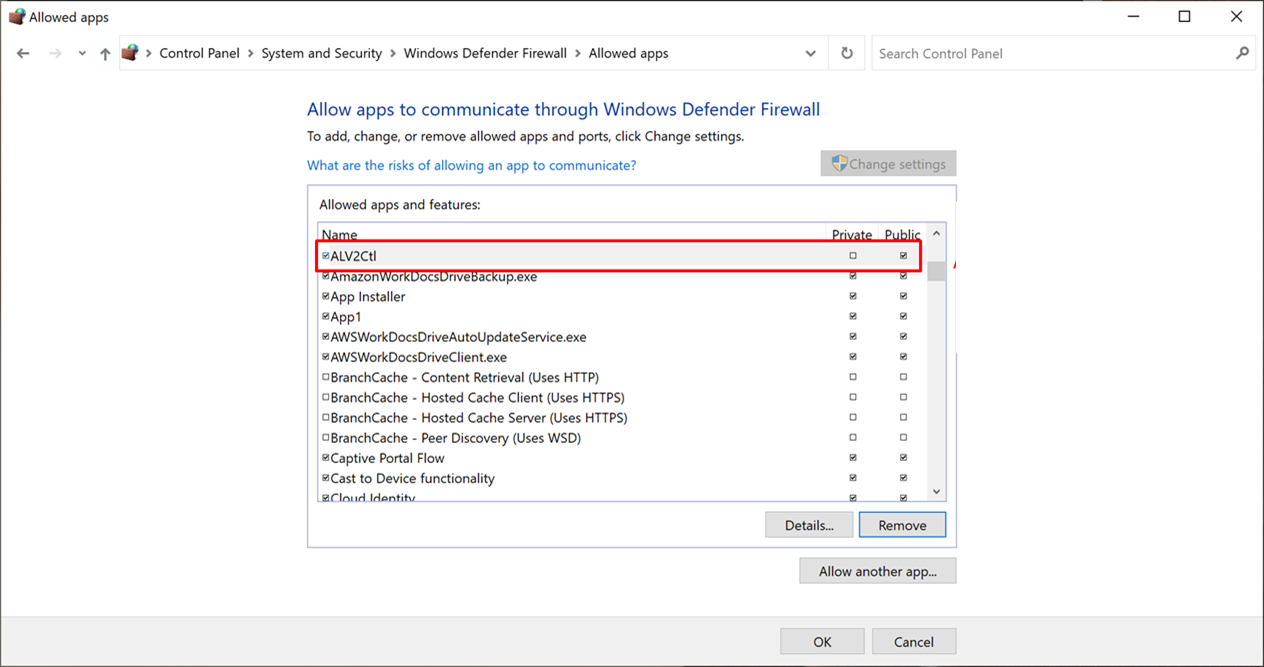
Task: Click the firewall icon in title bar
Action: tap(16, 17)
